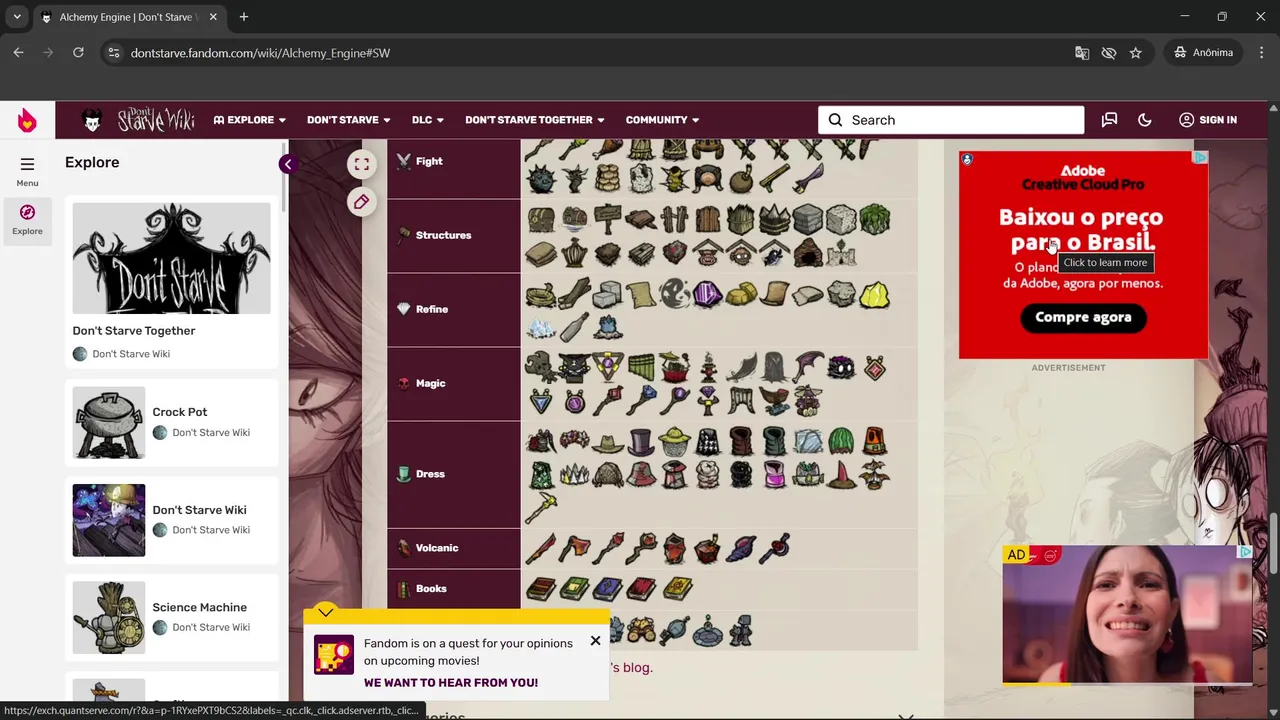Viewport: 1280px width, 720px height.
Task: Expand the COMMUNITY dropdown menu
Action: coord(662,120)
